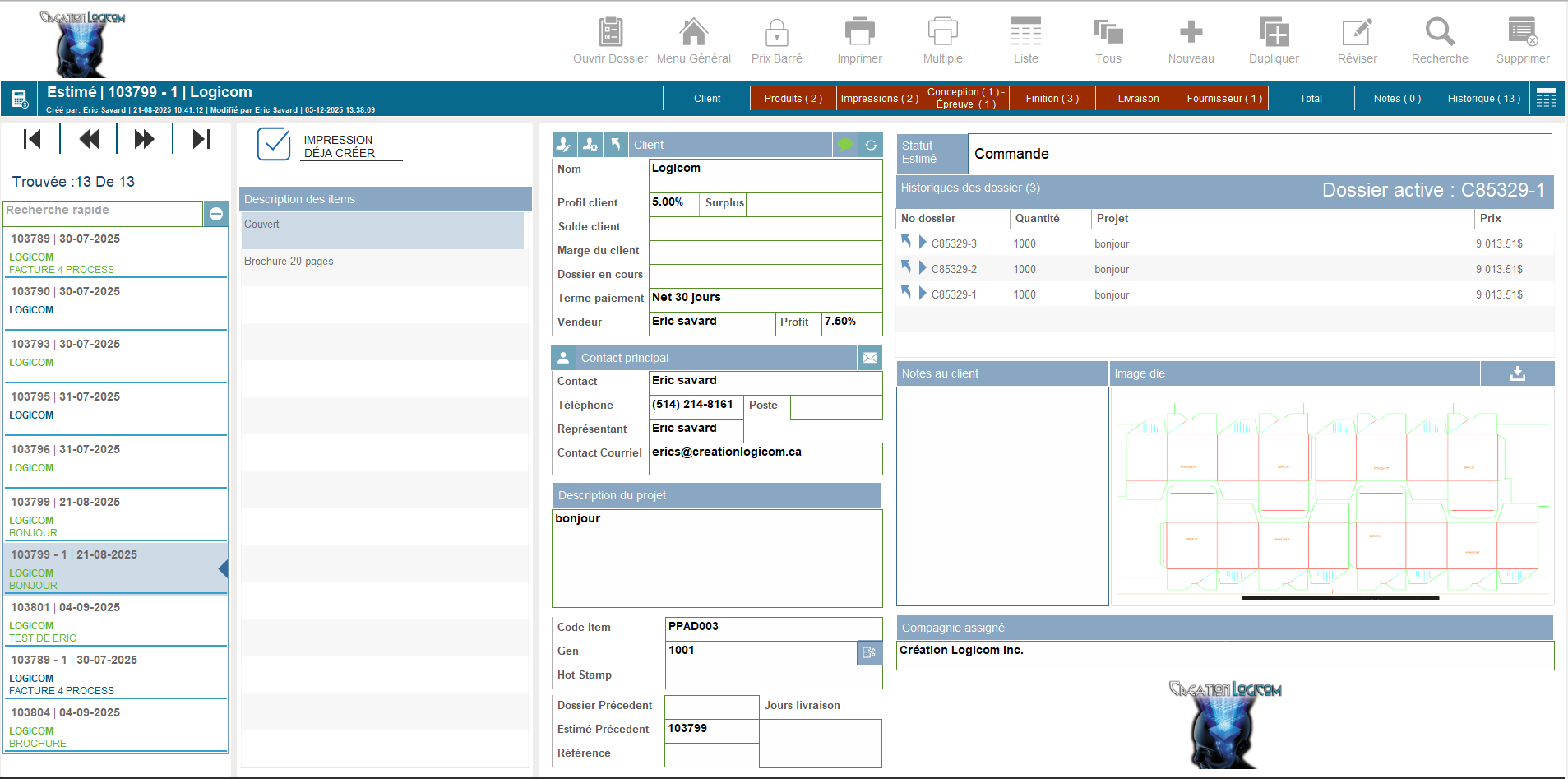This screenshot has width=1568, height=779.
Task: Click the email envelope icon in Contact principal
Action: (x=869, y=358)
